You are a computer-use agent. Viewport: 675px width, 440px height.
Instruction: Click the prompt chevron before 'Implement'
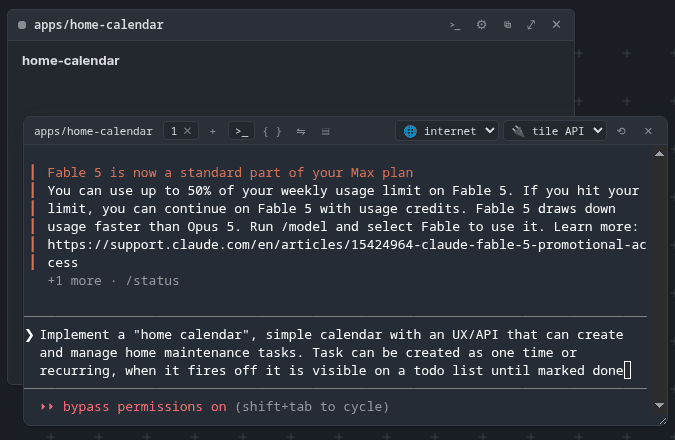[x=29, y=335]
